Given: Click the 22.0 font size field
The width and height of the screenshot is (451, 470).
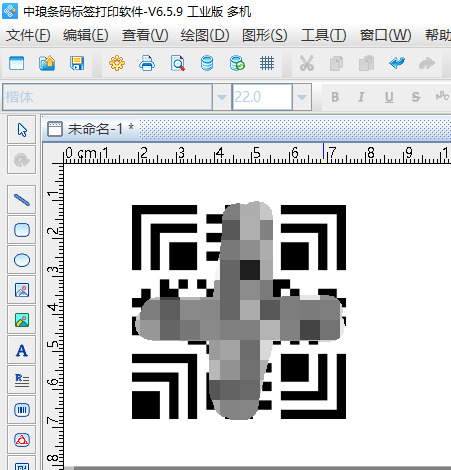Looking at the screenshot, I should click(x=262, y=97).
